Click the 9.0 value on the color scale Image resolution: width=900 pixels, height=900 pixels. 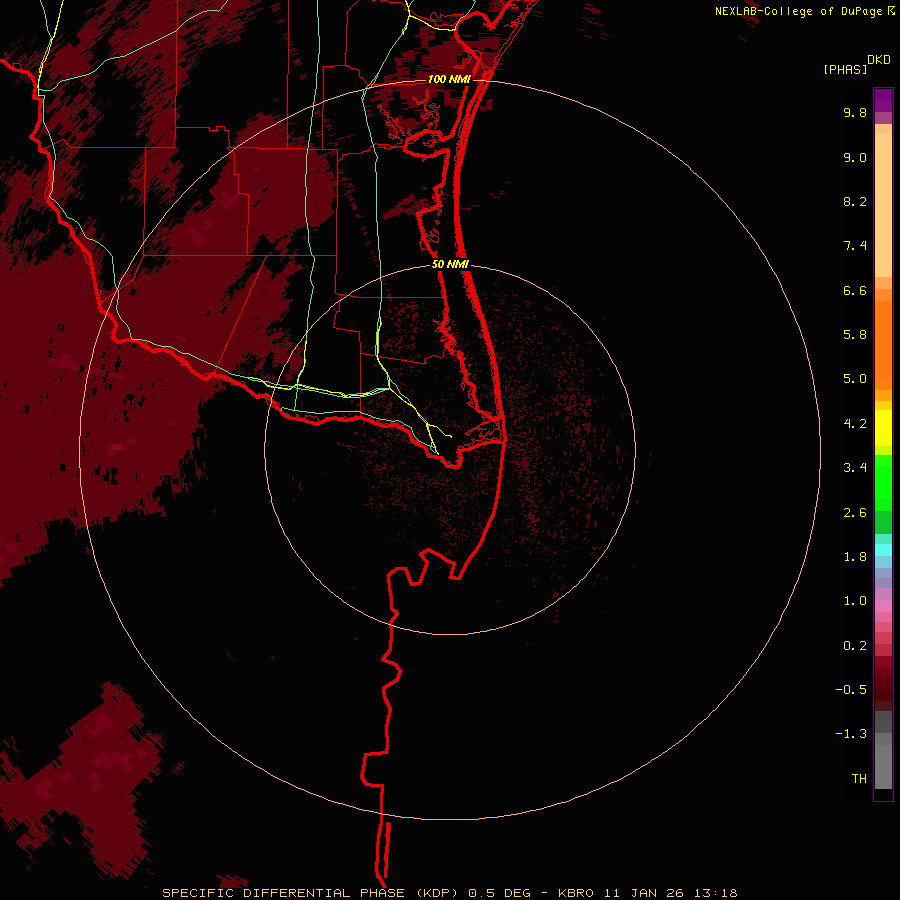855,157
